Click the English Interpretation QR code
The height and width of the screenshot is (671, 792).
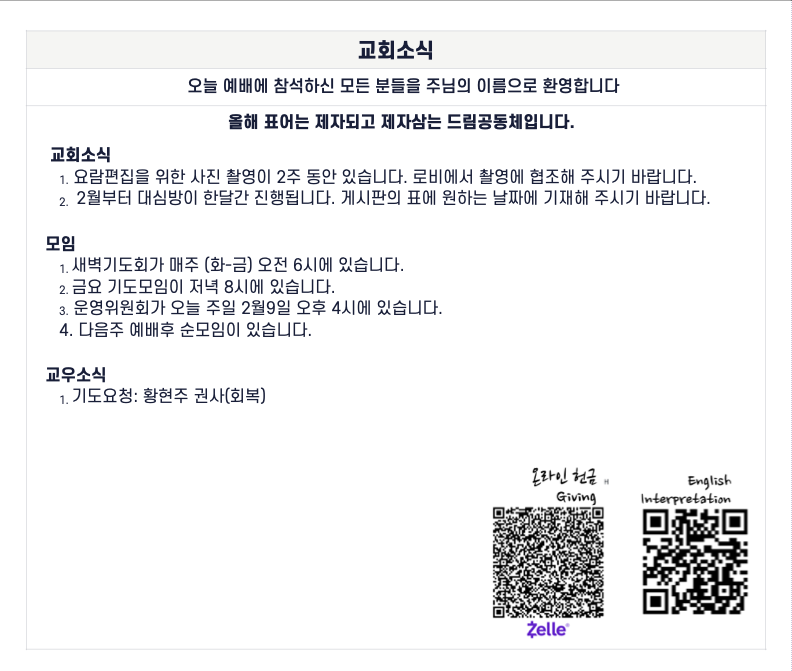click(695, 562)
